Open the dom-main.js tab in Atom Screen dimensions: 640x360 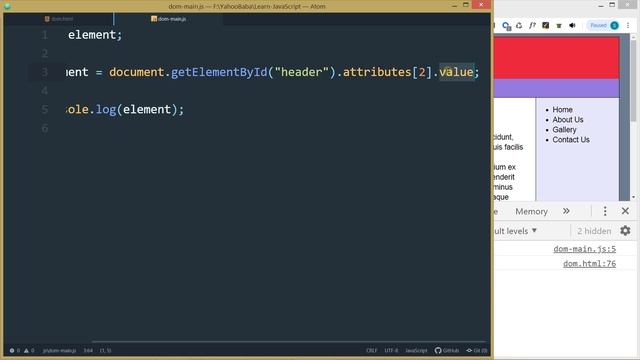point(168,19)
